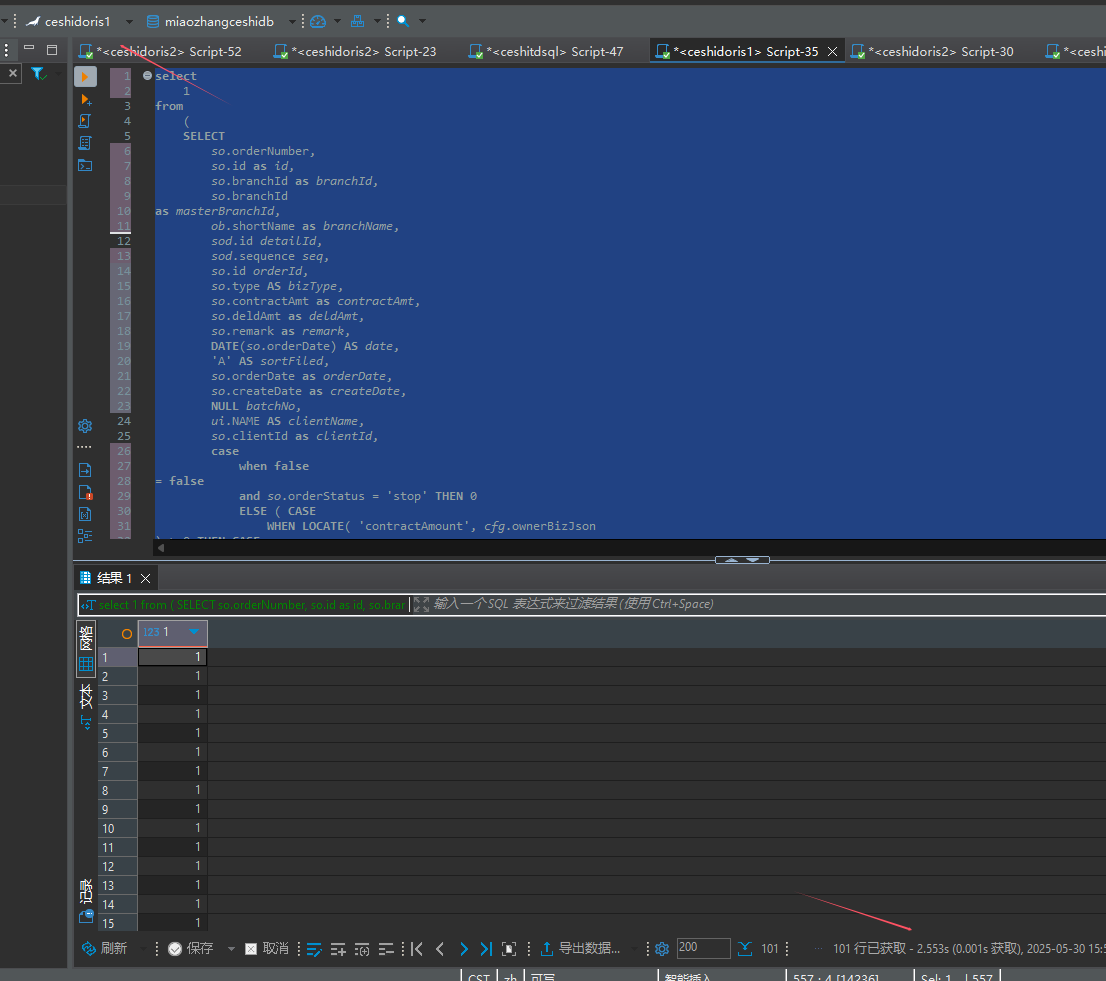Toggle read-only marker circle in grid header
The height and width of the screenshot is (981, 1106).
(127, 634)
